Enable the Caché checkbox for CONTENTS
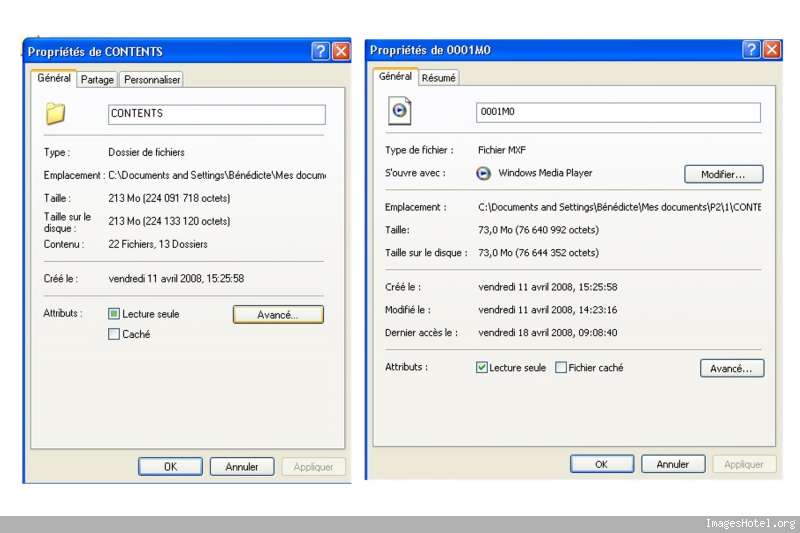This screenshot has width=800, height=533. [114, 335]
